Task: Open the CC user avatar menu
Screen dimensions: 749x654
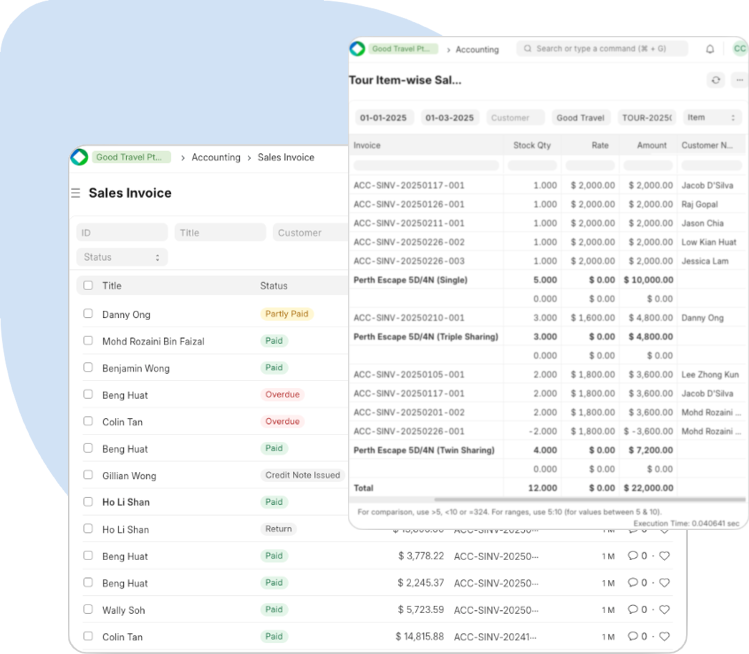Action: [x=739, y=49]
